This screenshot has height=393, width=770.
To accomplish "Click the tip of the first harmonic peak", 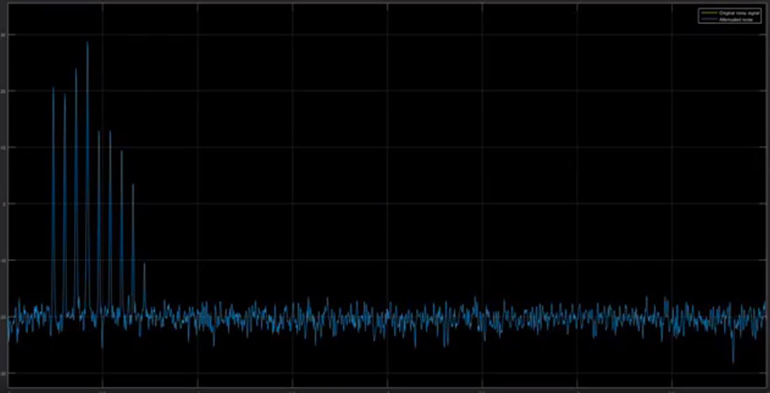I will (x=53, y=87).
